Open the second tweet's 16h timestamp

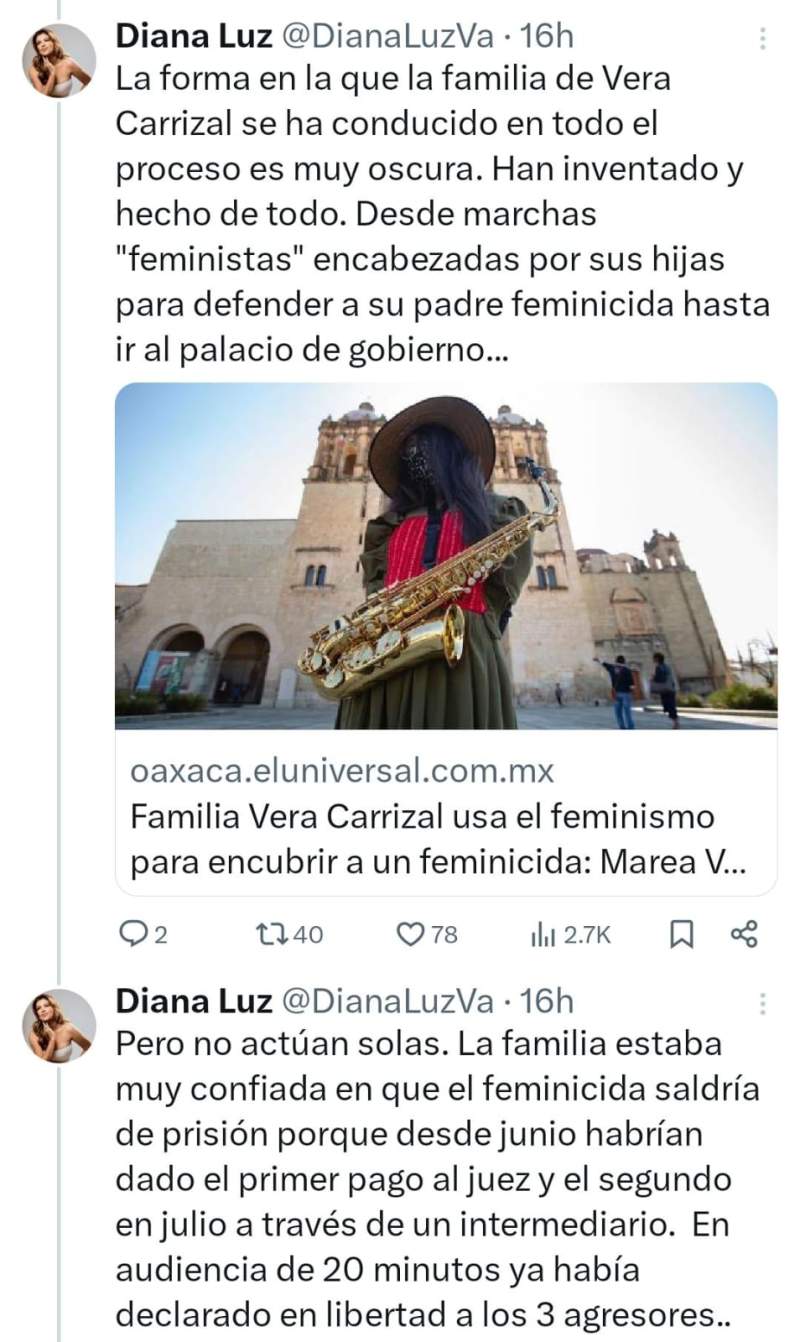[548, 1001]
